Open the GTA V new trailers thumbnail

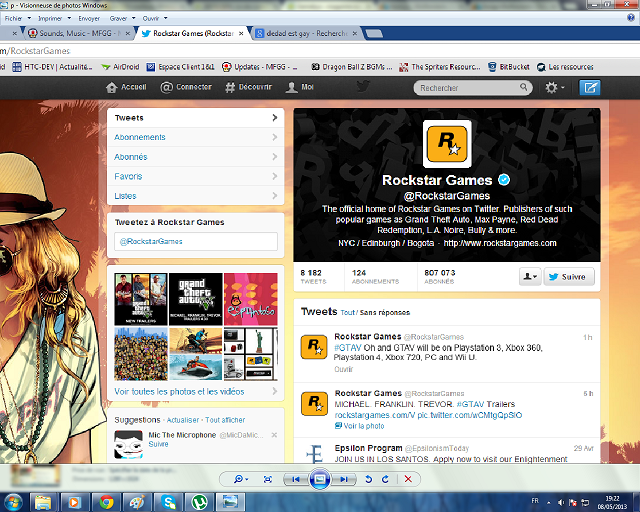click(x=141, y=299)
